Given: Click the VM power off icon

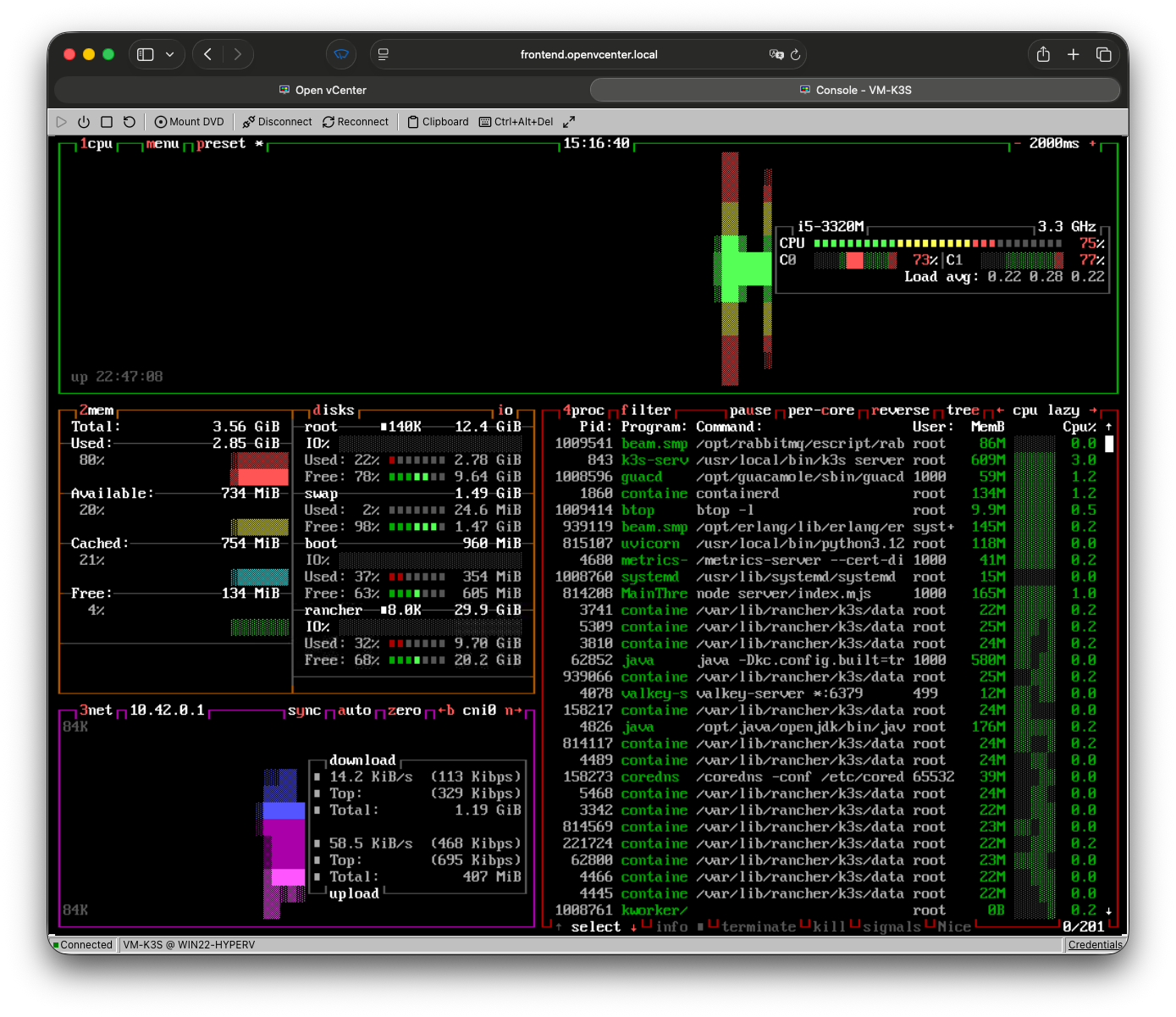Looking at the screenshot, I should (x=84, y=122).
